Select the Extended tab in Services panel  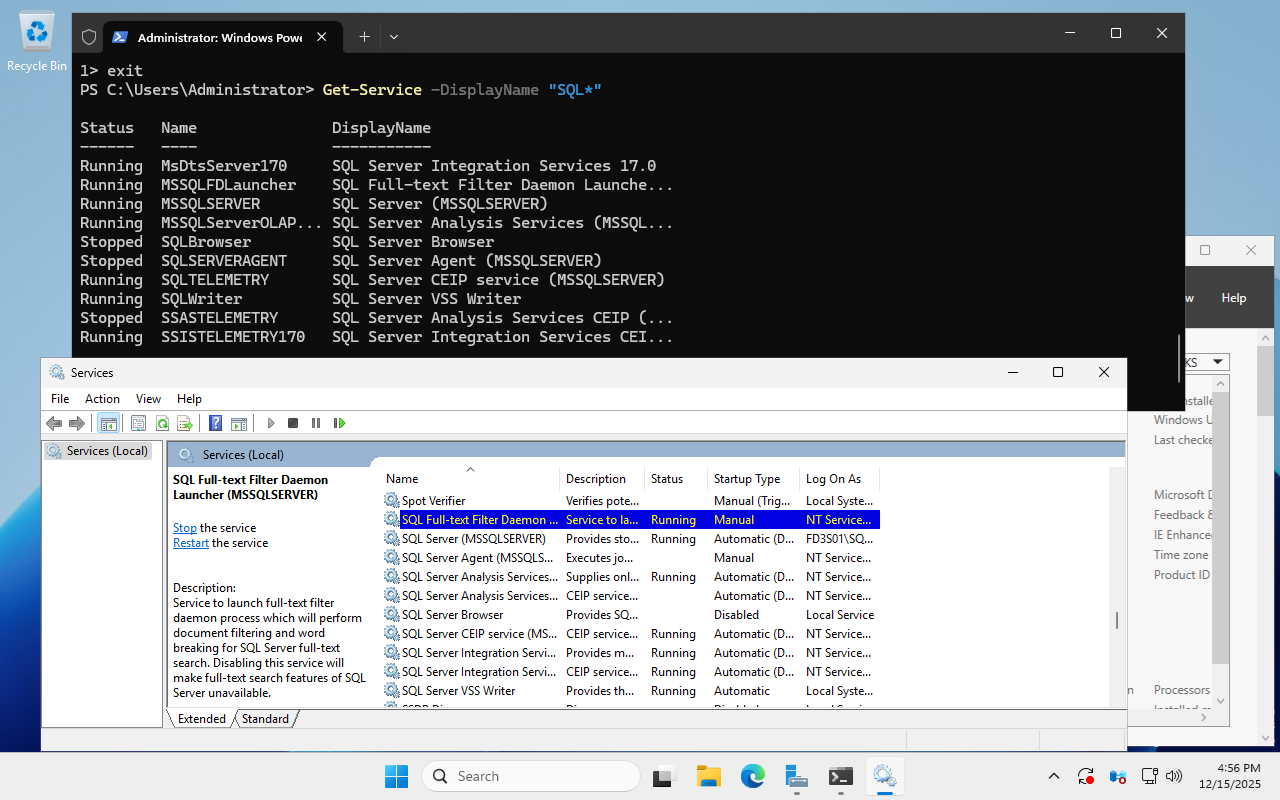click(201, 718)
